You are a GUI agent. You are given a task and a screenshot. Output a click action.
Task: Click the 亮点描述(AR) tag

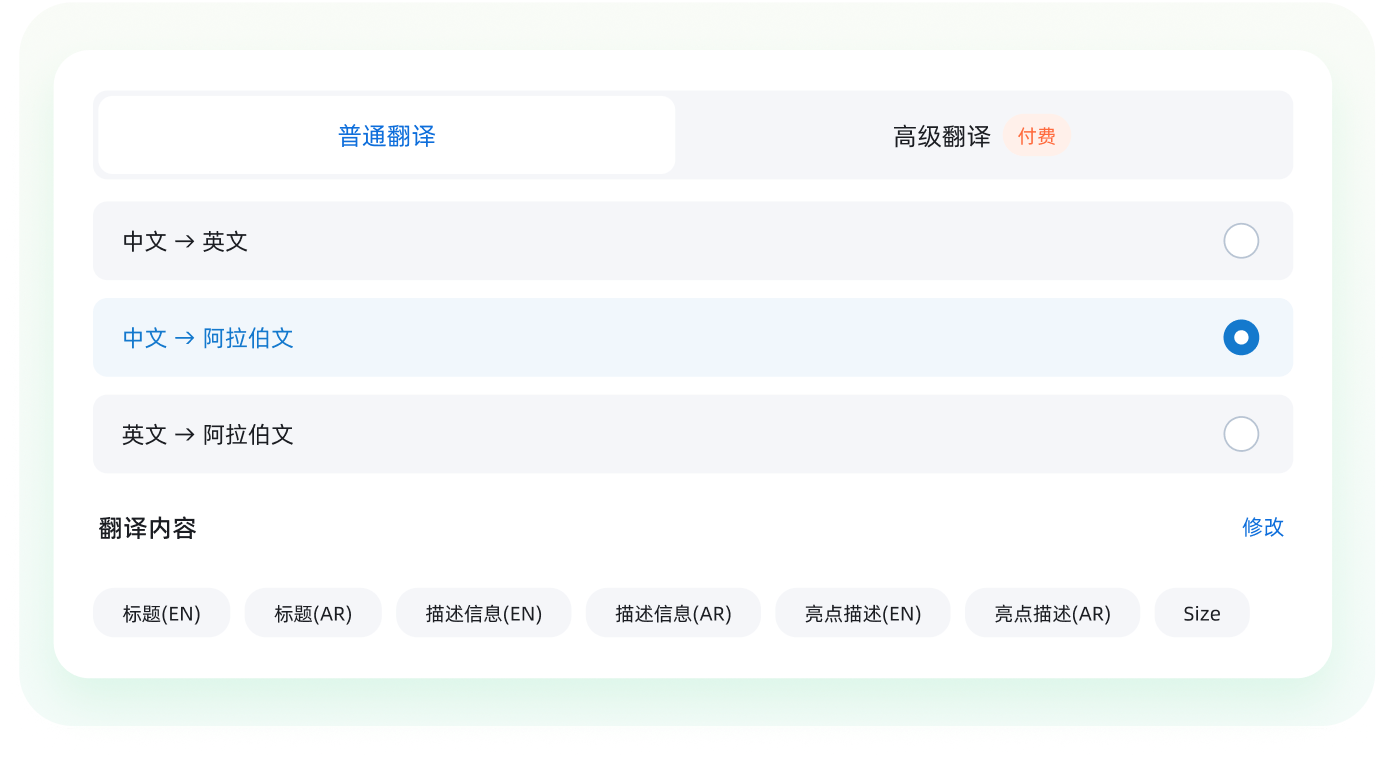coord(1052,613)
